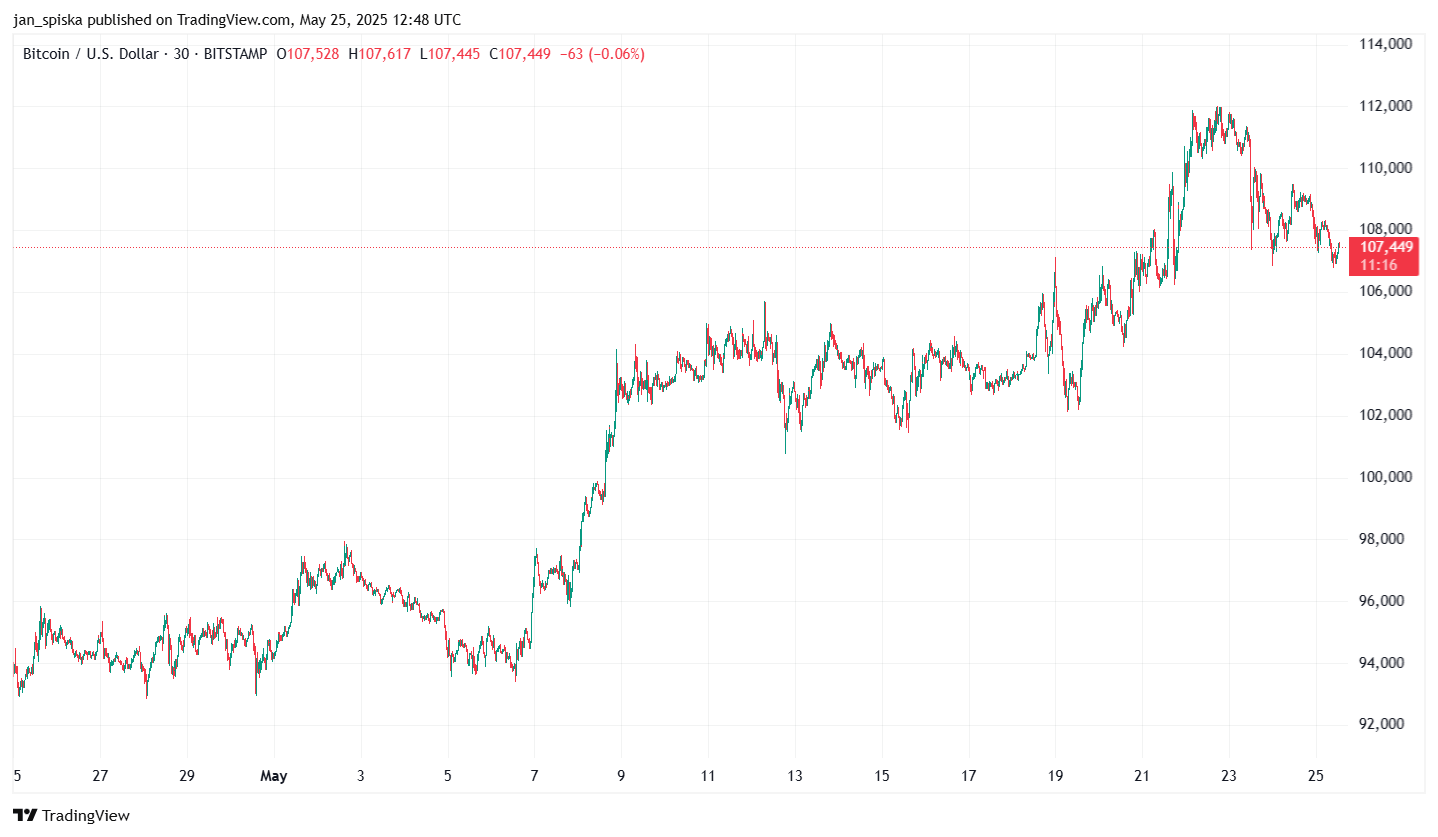Click the 15 date label on time axis
Screen dimensions: 1438x837
coord(882,776)
